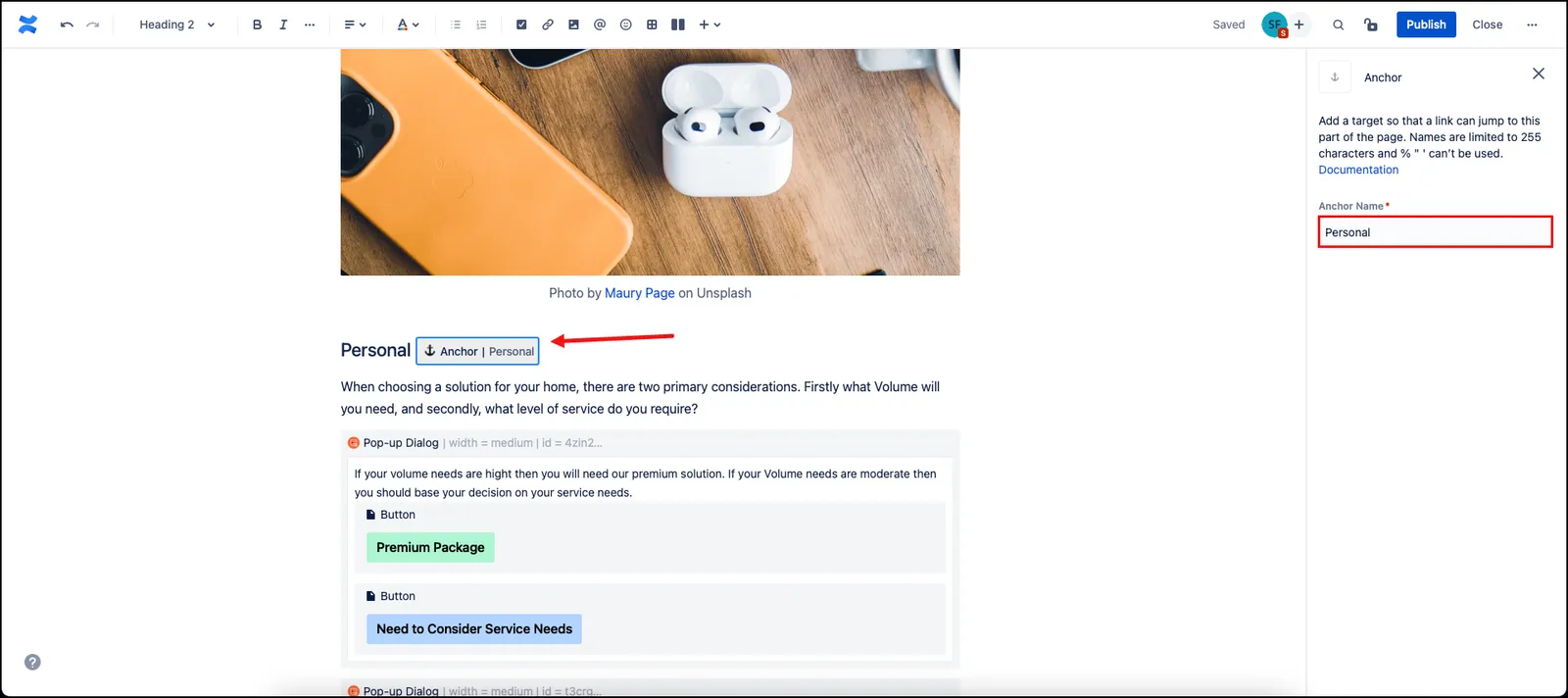
Task: Insert a column layout
Action: [678, 25]
